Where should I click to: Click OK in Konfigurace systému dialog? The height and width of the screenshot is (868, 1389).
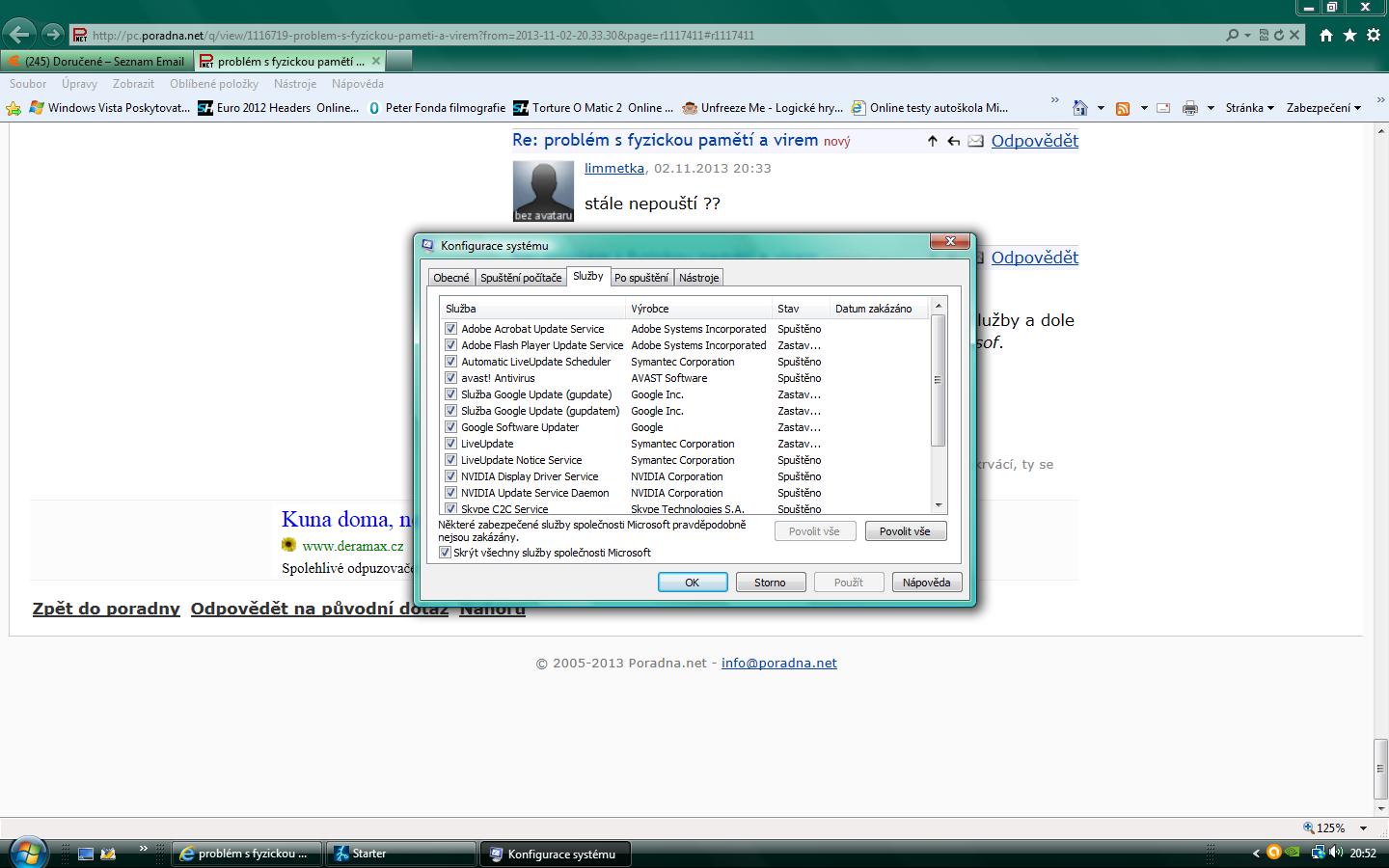(693, 583)
